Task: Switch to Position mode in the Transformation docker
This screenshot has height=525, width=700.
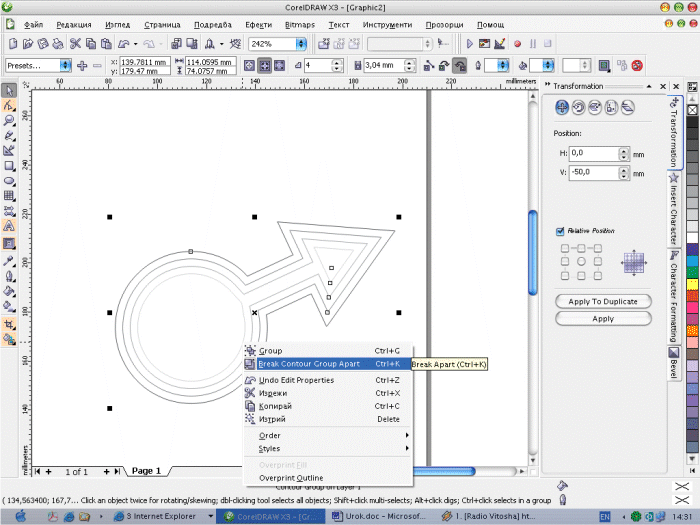Action: click(x=562, y=107)
